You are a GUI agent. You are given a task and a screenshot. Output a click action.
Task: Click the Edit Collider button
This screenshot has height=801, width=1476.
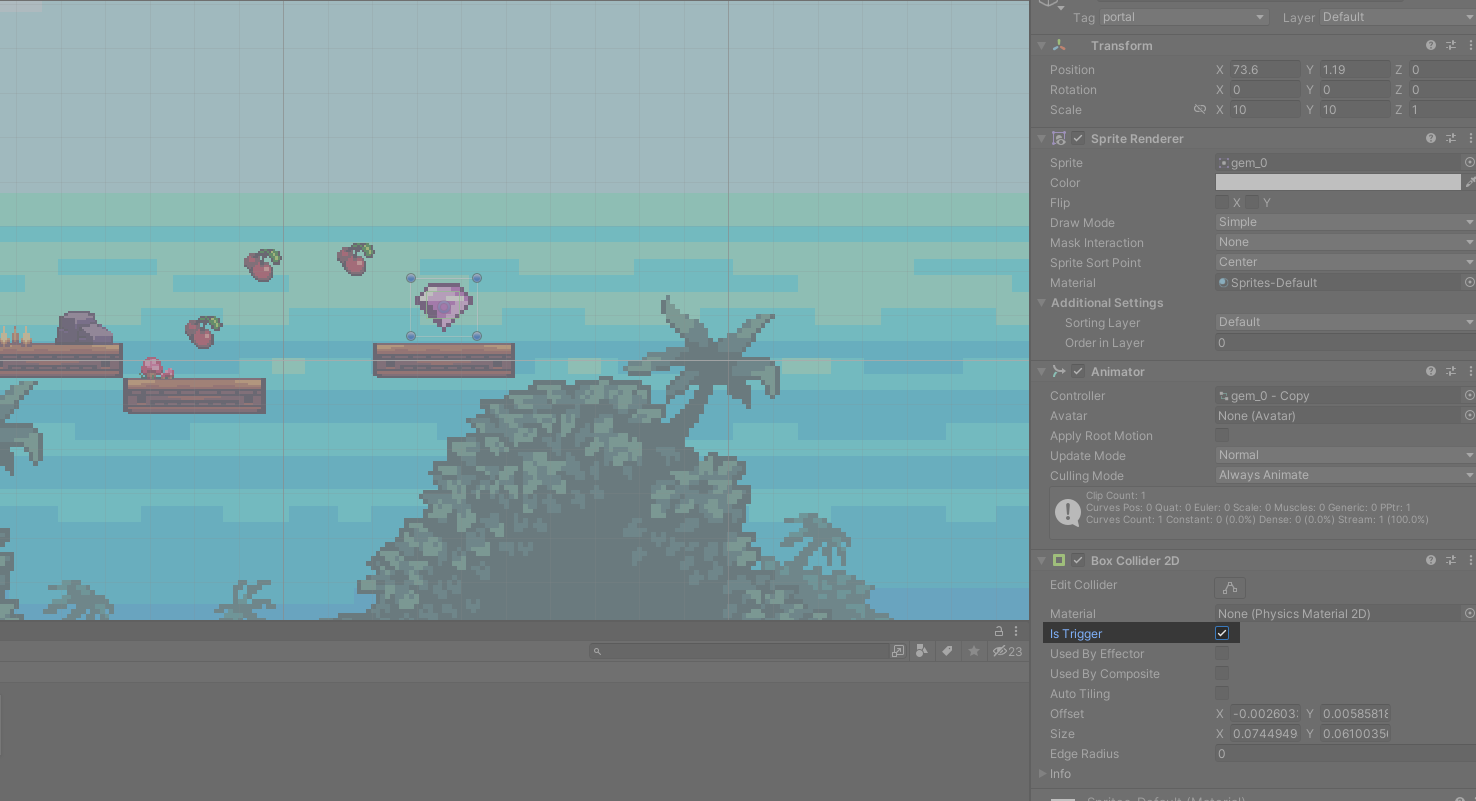click(1229, 587)
